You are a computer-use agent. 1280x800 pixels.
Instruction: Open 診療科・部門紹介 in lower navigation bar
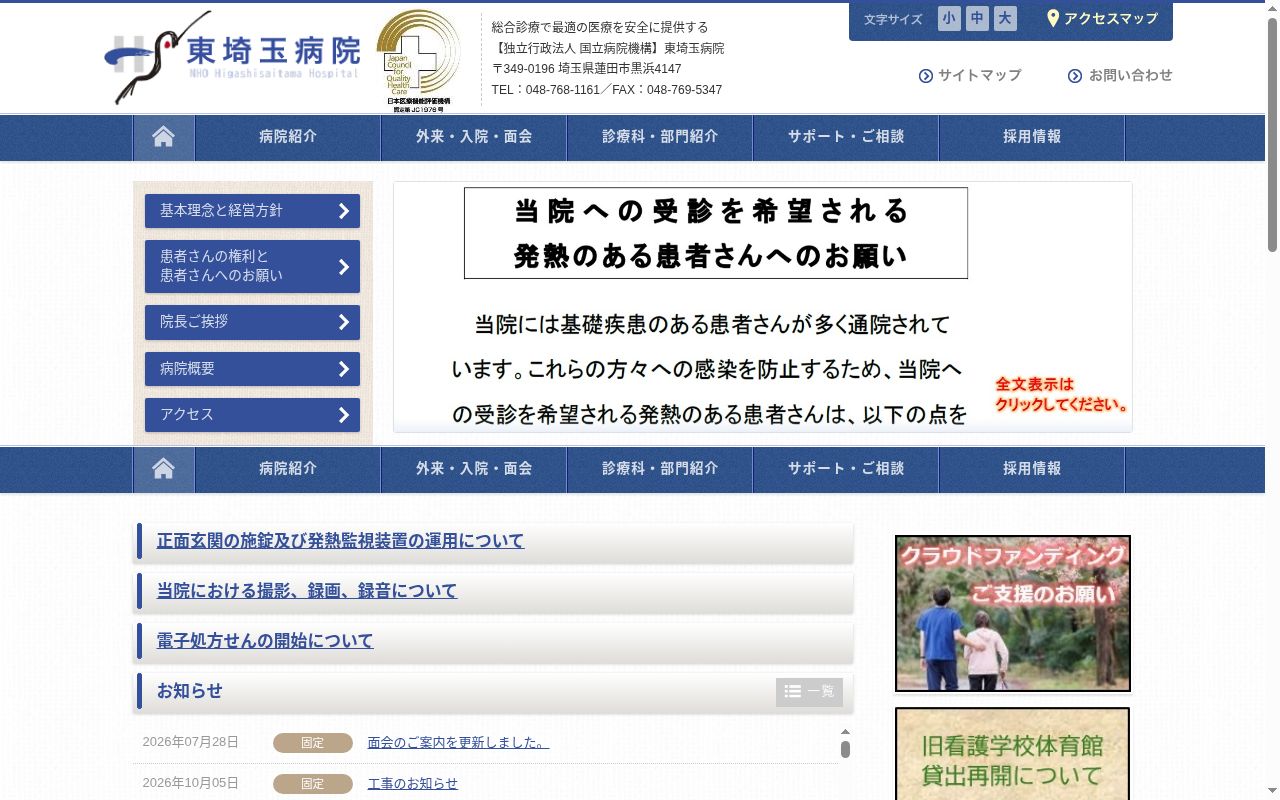pyautogui.click(x=660, y=469)
